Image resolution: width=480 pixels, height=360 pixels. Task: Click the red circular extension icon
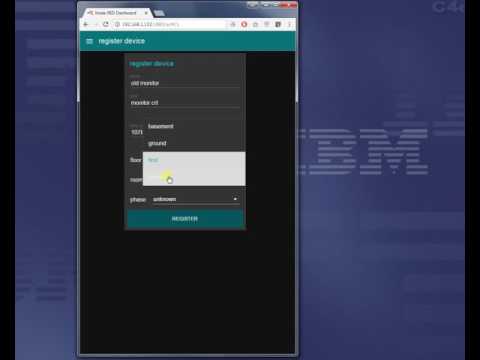point(244,24)
